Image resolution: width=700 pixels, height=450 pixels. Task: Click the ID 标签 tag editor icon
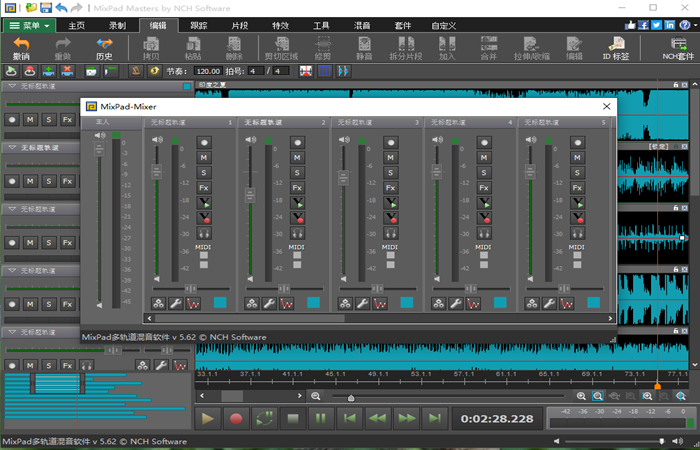(616, 48)
